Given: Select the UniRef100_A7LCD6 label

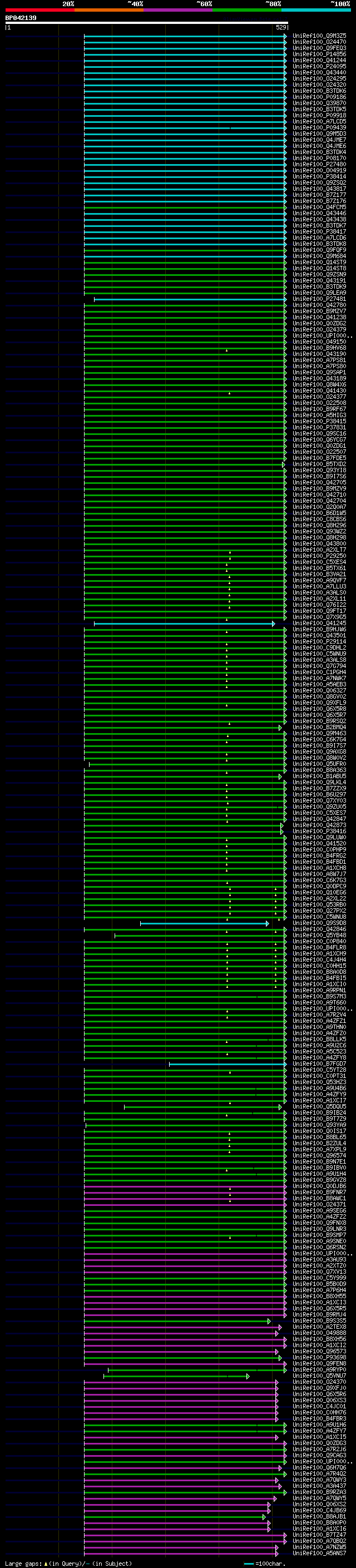Looking at the screenshot, I should coord(319,238).
